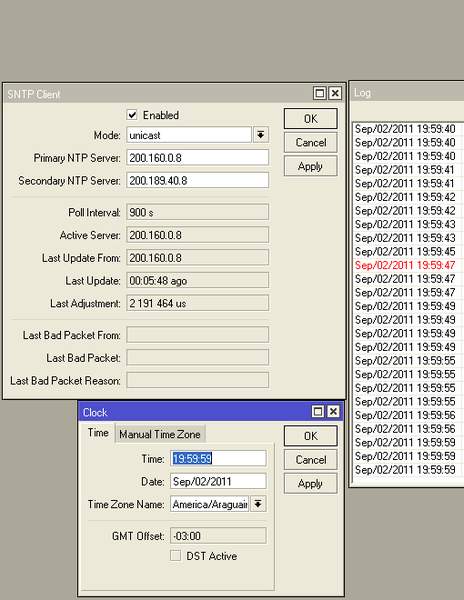Select the America/Araguaina time zone field

point(210,504)
